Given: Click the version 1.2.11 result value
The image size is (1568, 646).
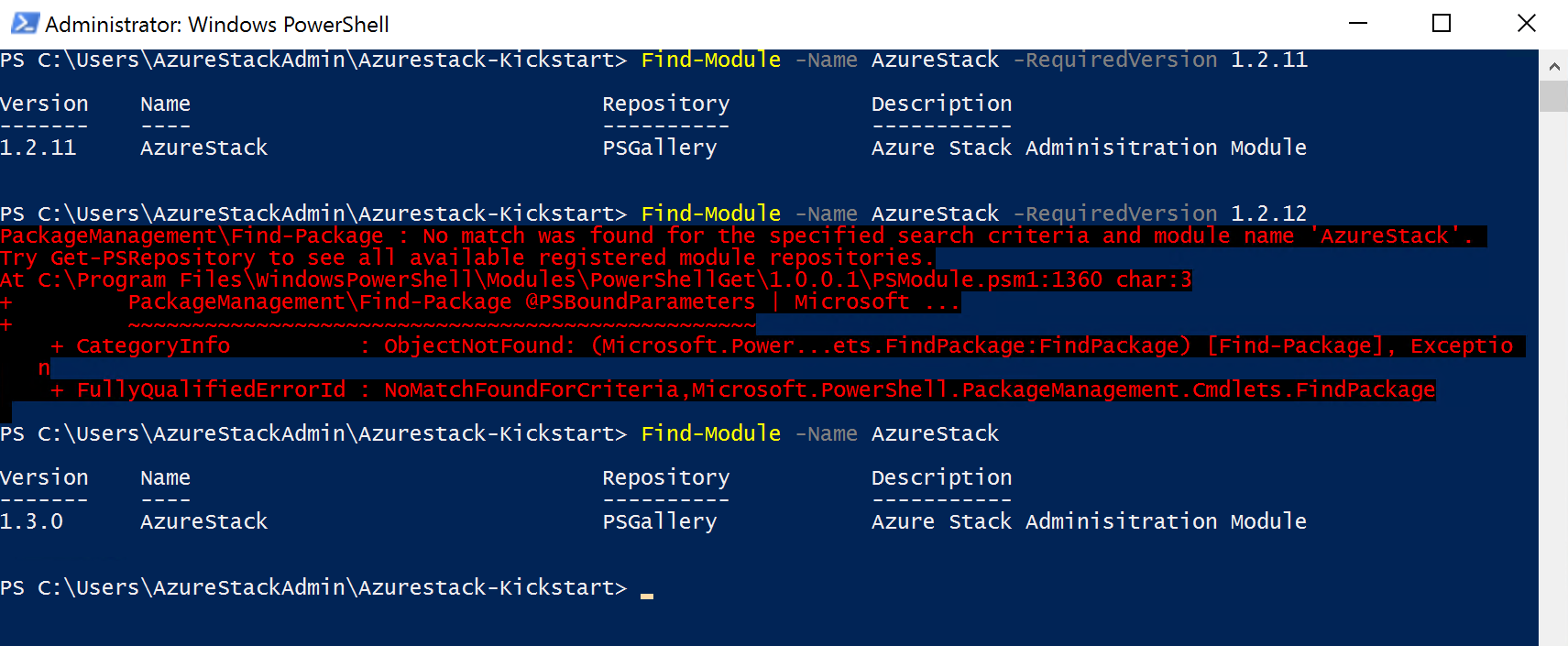Looking at the screenshot, I should point(38,148).
